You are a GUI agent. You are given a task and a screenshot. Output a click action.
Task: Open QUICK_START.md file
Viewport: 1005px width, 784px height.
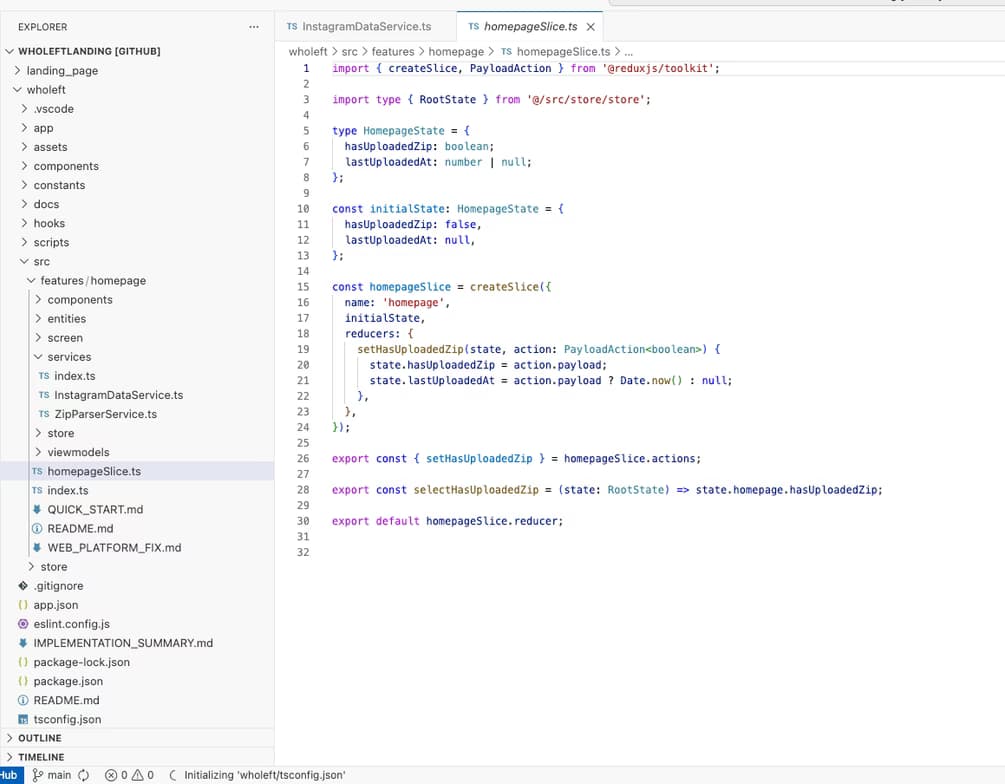point(95,510)
